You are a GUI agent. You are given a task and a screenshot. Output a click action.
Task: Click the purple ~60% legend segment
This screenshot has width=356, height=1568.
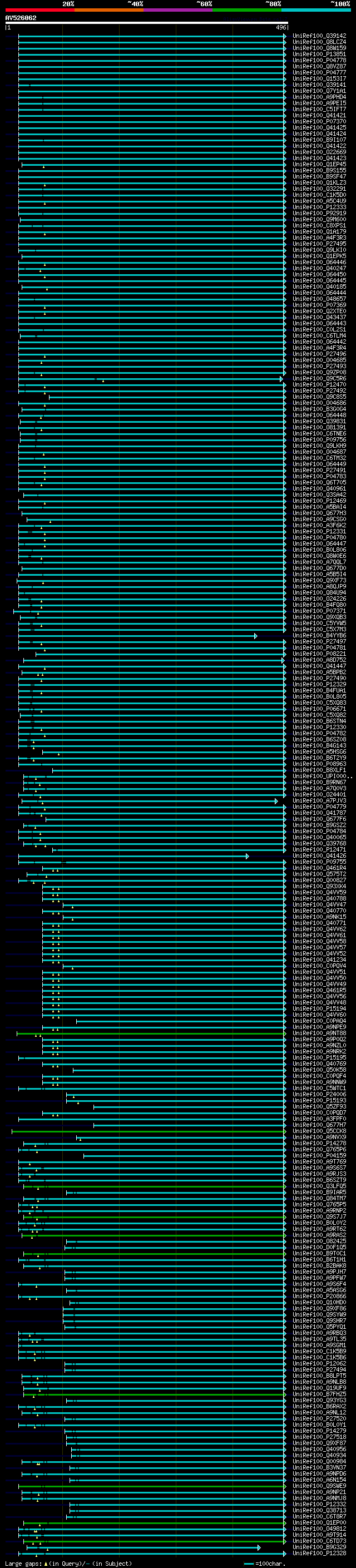pos(179,11)
